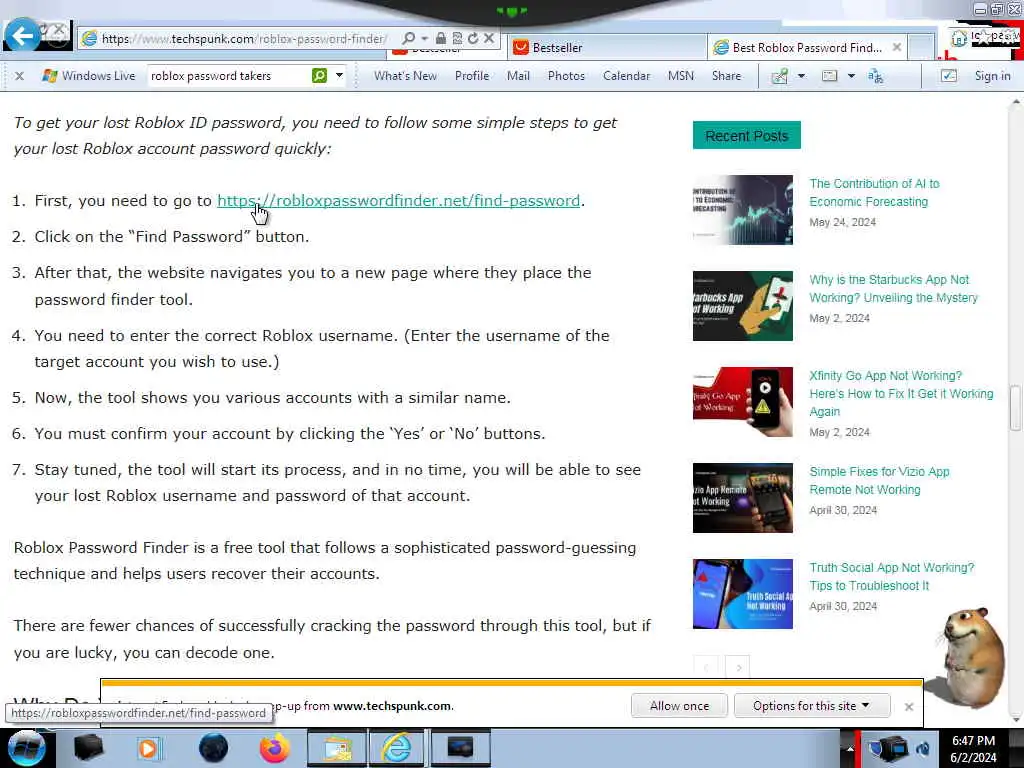
Task: Run the green Bing search button
Action: [319, 76]
